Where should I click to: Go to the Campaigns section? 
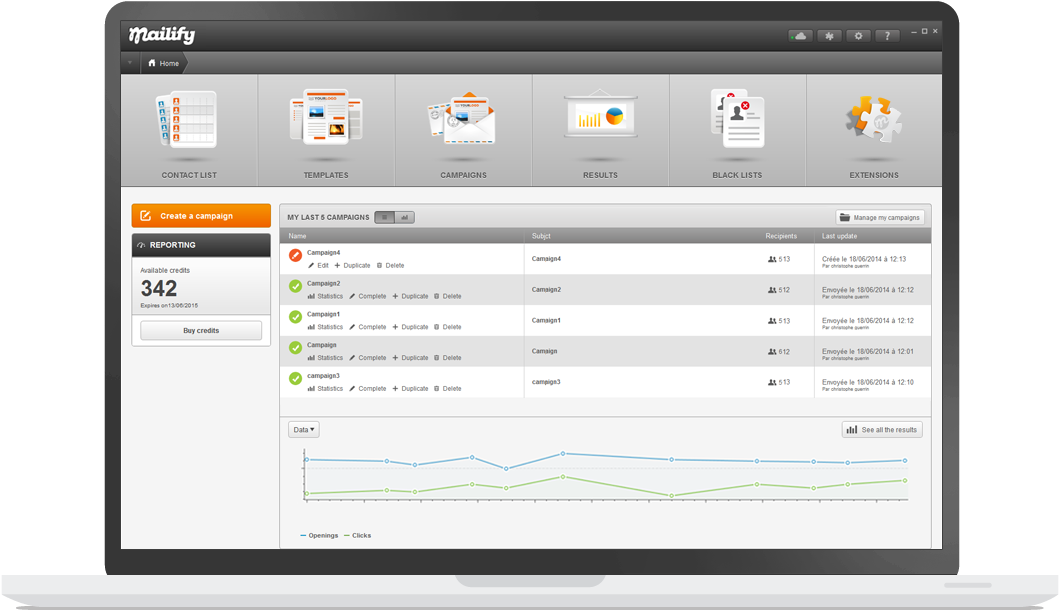click(463, 130)
